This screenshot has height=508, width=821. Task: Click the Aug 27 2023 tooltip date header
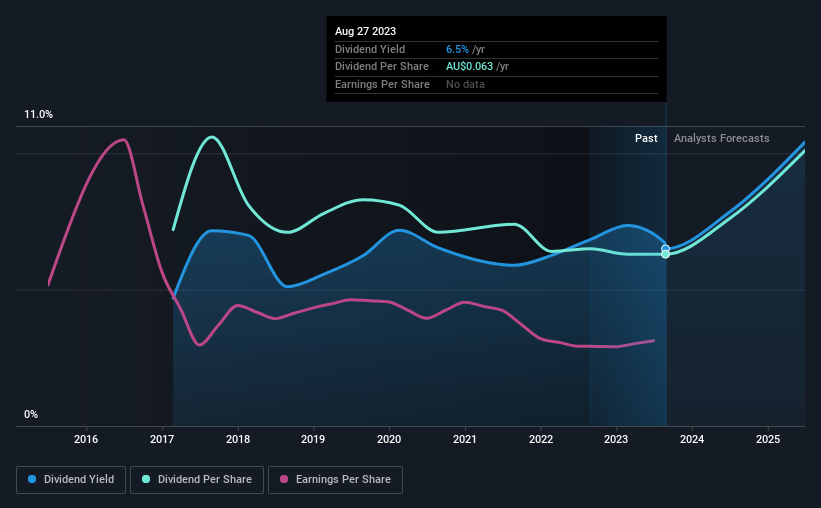(x=365, y=31)
